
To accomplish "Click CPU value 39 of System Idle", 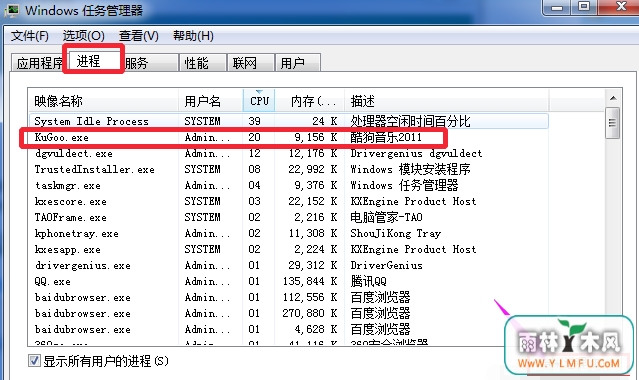I will point(254,121).
